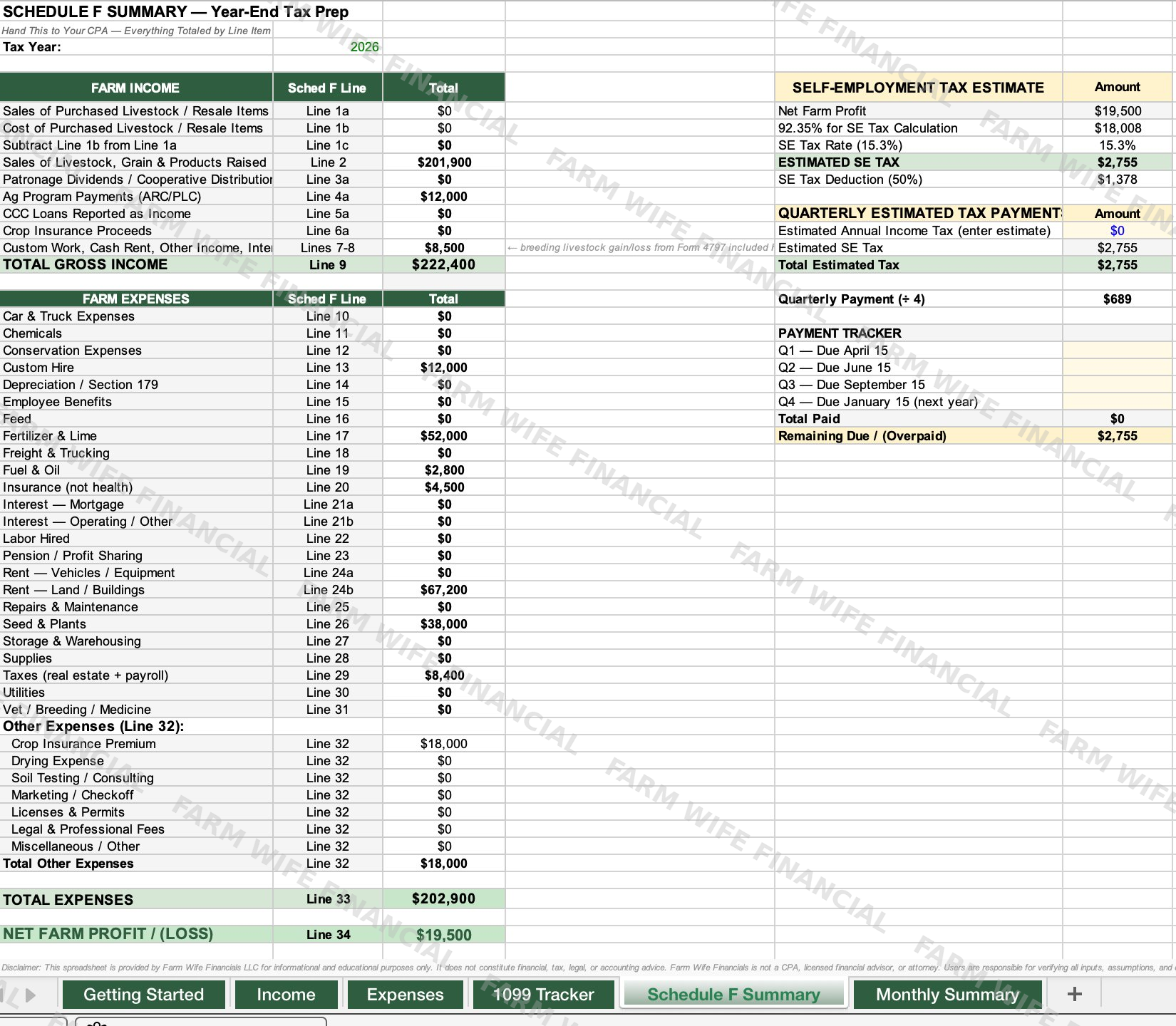This screenshot has height=1026, width=1176.
Task: Click the SE Tax Rate 15.3% cell
Action: [1117, 145]
